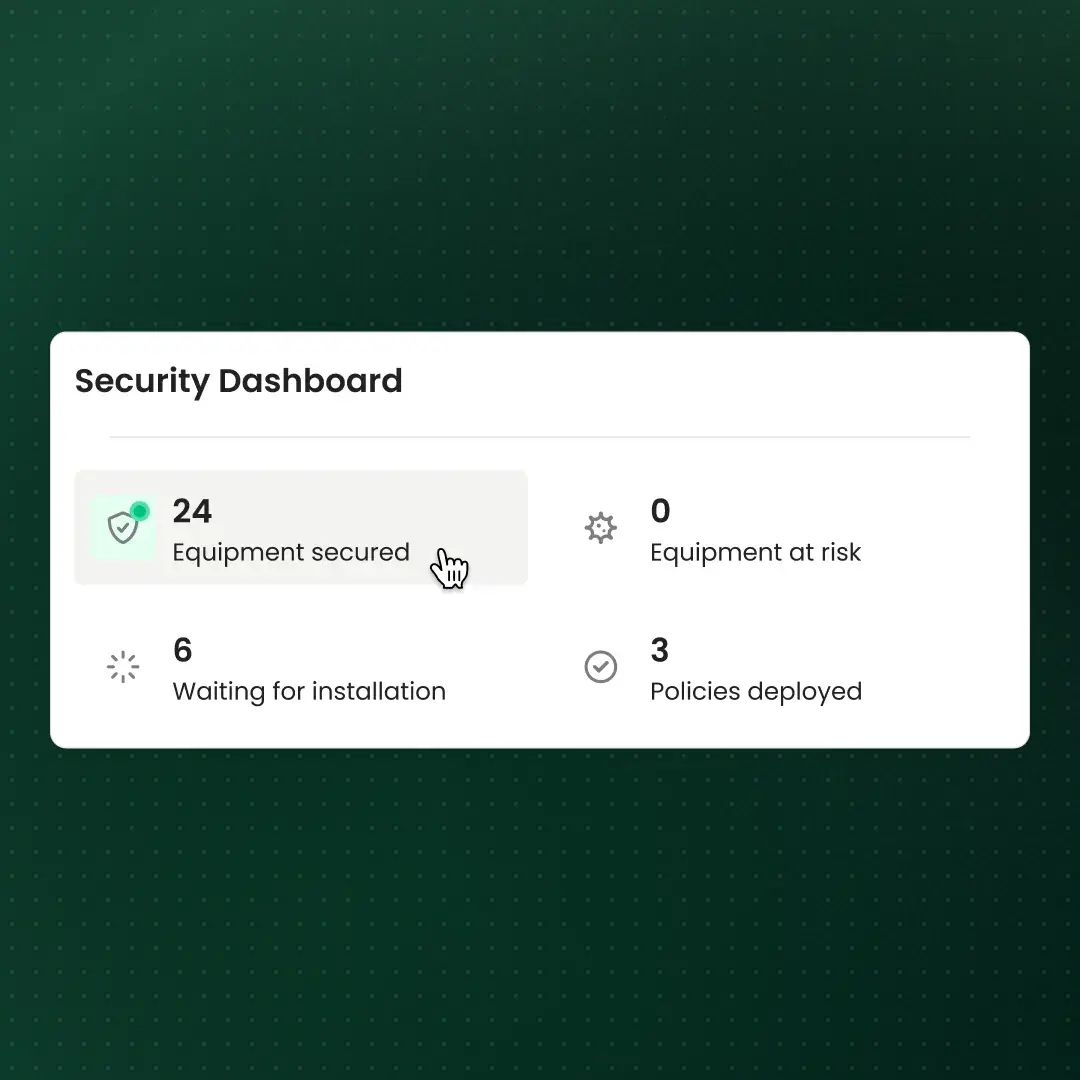Viewport: 1080px width, 1080px height.
Task: Click the light green shield icon background
Action: [123, 528]
